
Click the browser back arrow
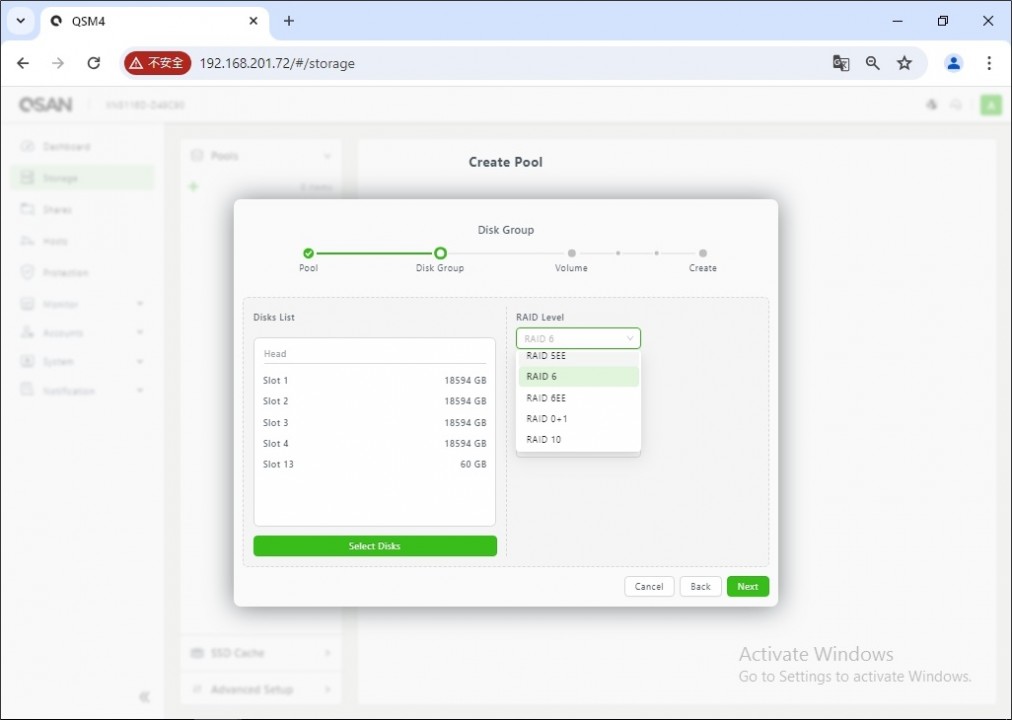(x=23, y=63)
